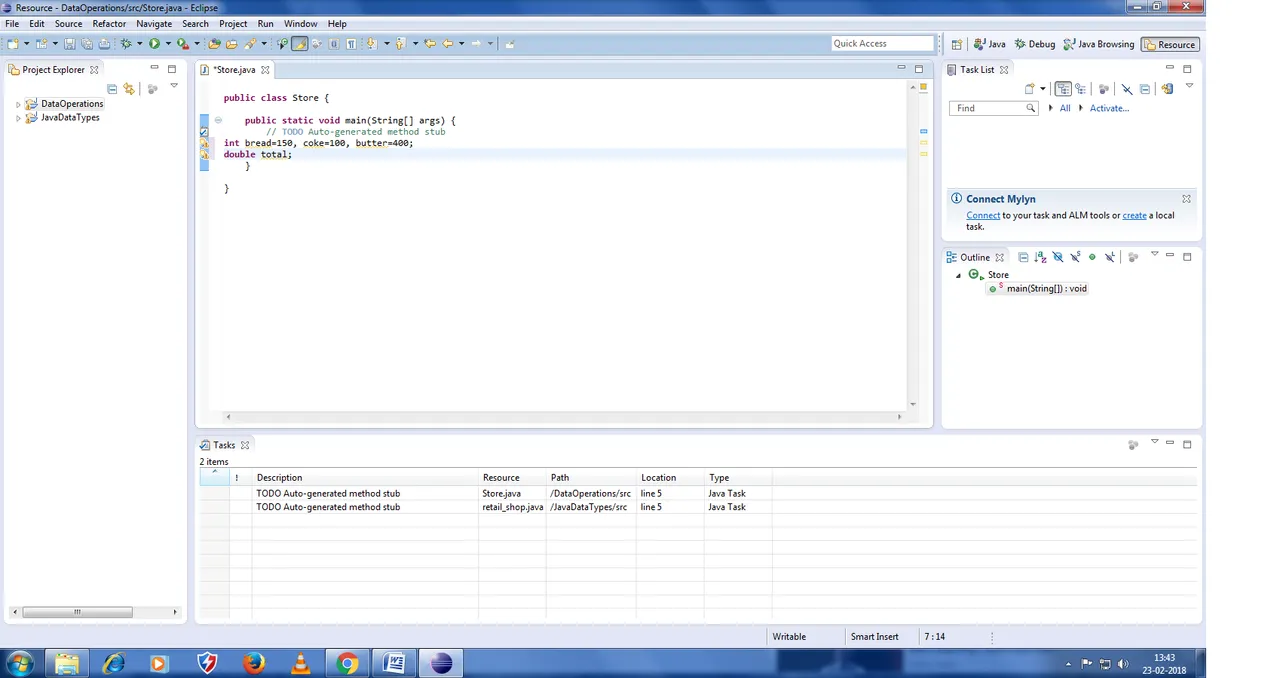Switch to the Java Browsing perspective
Screen dimensions: 1280x678
tap(1099, 44)
